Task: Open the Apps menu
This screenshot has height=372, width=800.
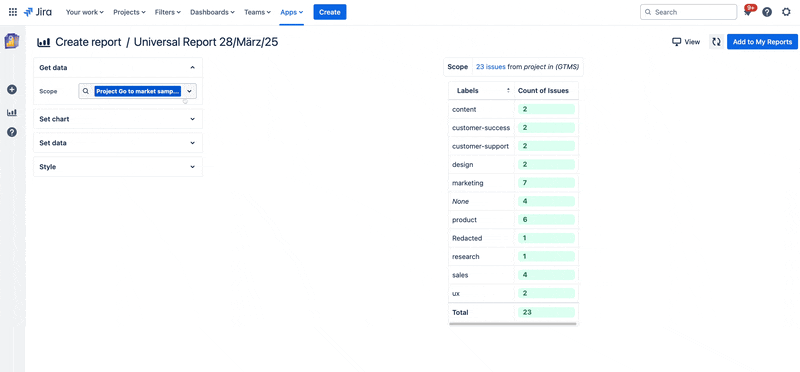Action: coord(291,12)
